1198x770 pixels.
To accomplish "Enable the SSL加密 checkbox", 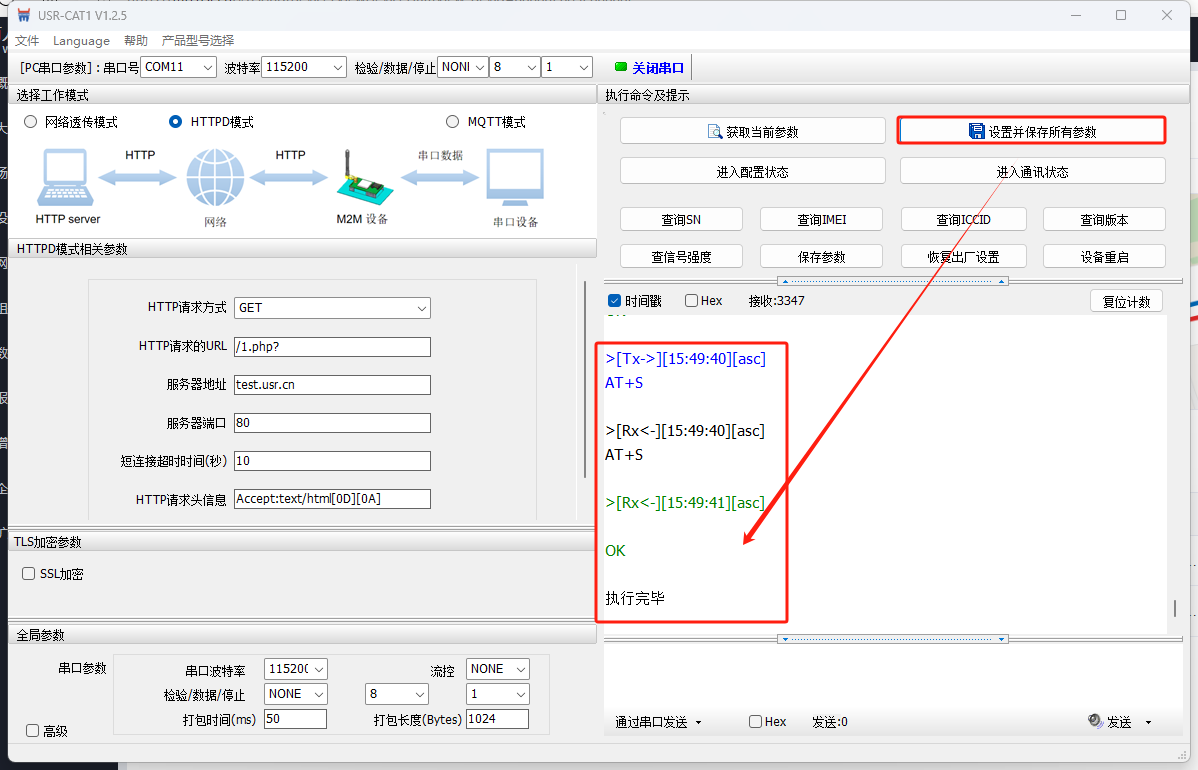I will (29, 574).
